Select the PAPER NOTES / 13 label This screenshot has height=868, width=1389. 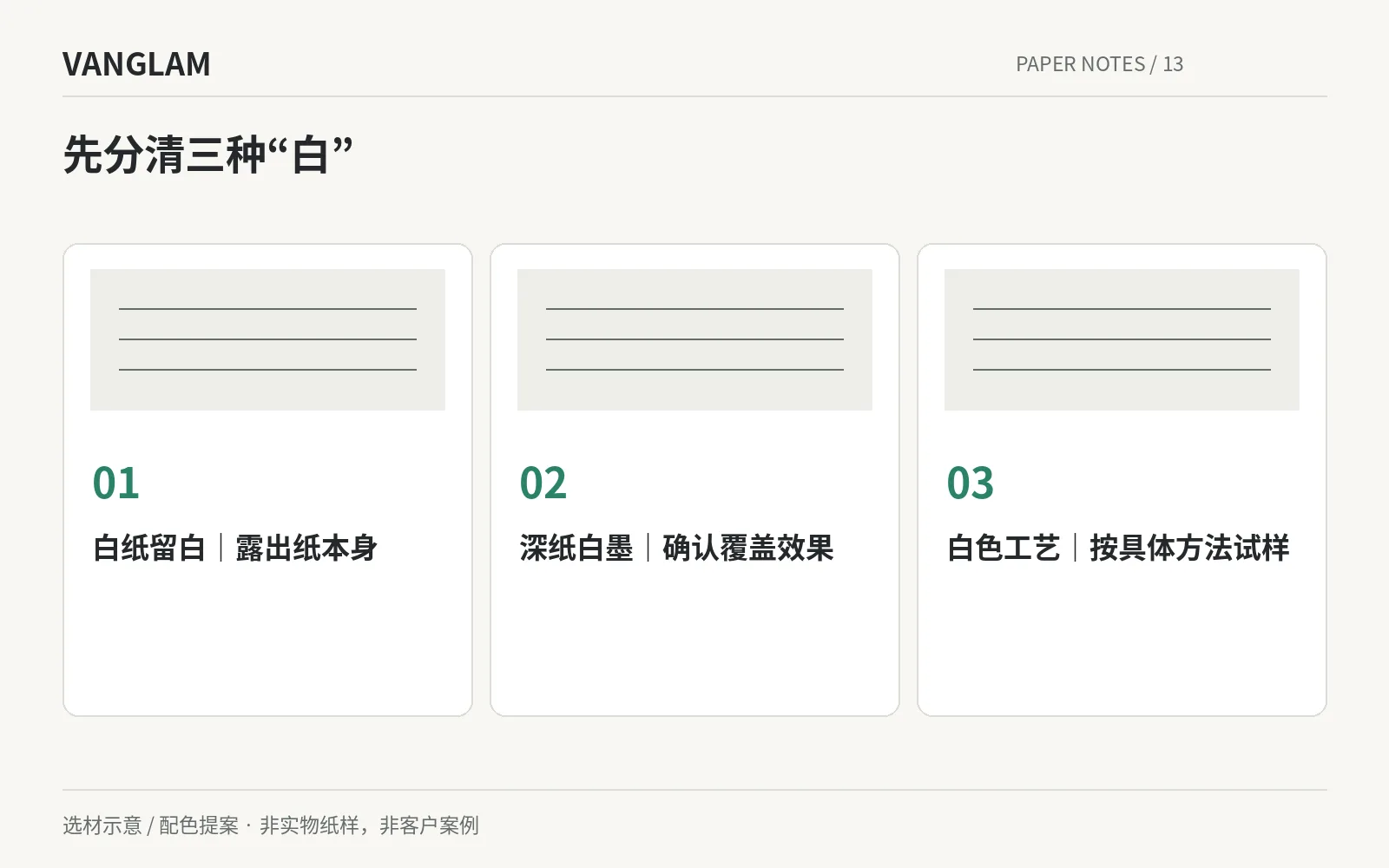coord(1099,64)
